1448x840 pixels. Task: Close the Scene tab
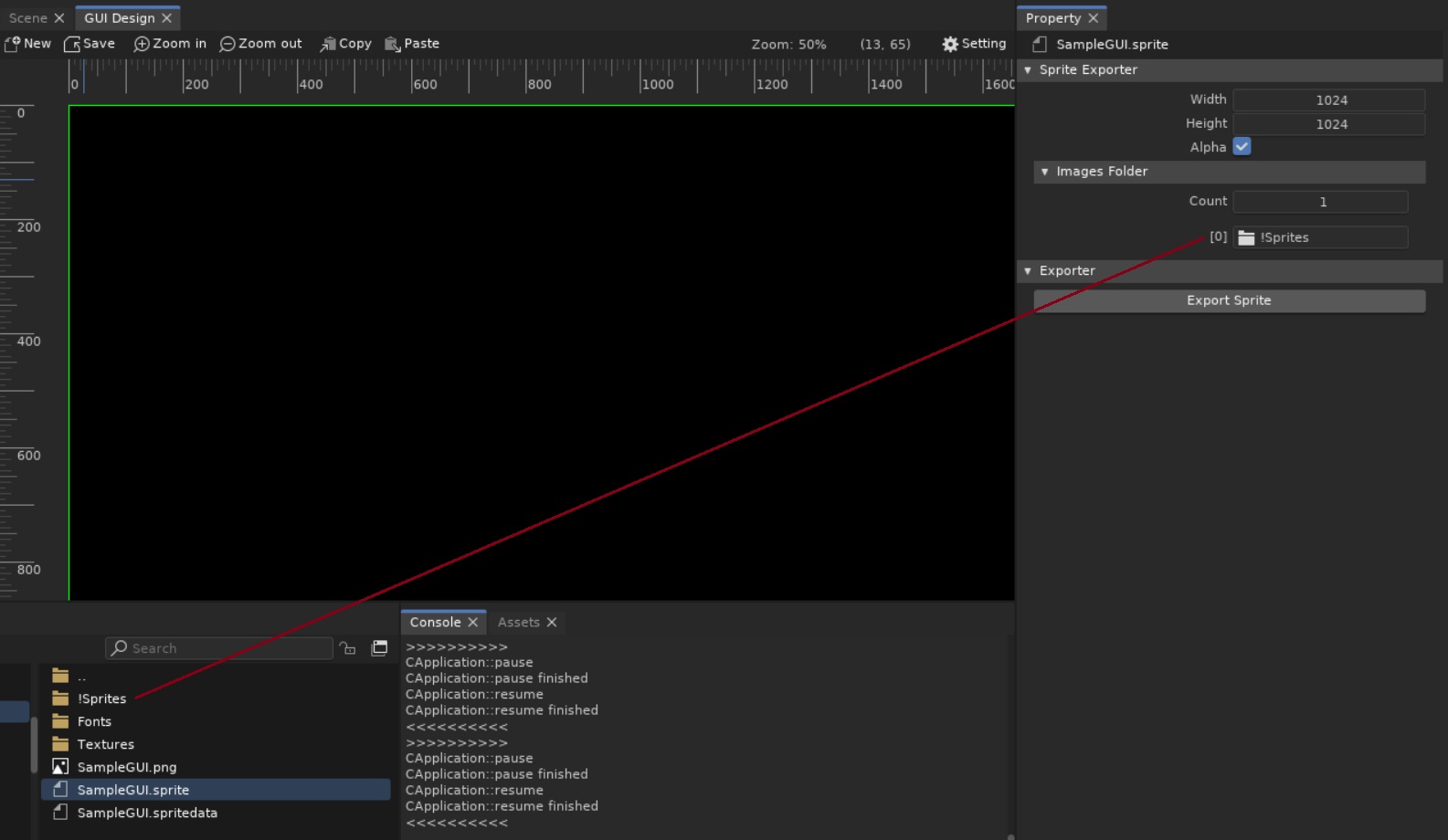pos(59,18)
